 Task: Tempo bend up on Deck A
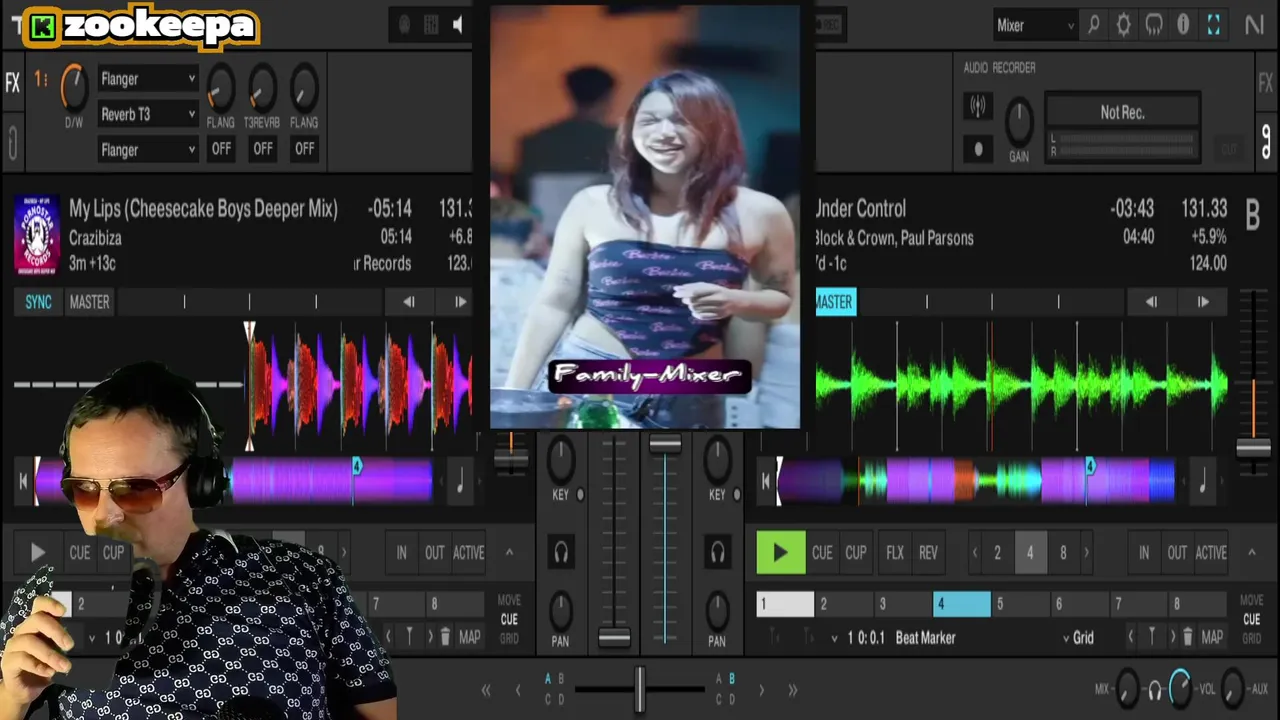click(x=460, y=302)
